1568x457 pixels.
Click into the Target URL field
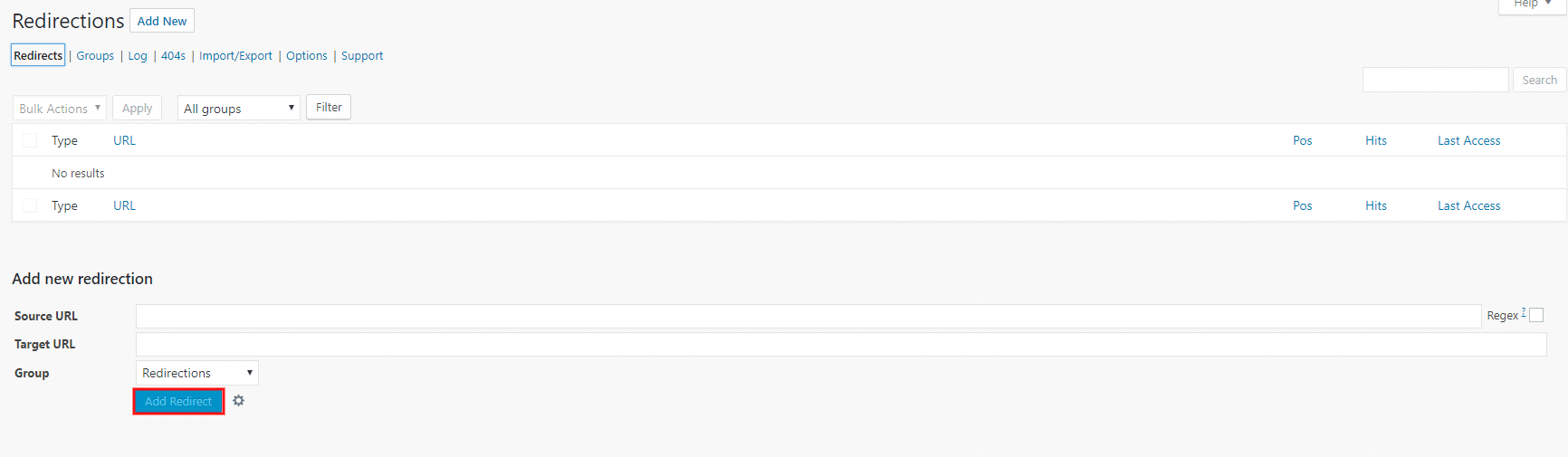(840, 345)
